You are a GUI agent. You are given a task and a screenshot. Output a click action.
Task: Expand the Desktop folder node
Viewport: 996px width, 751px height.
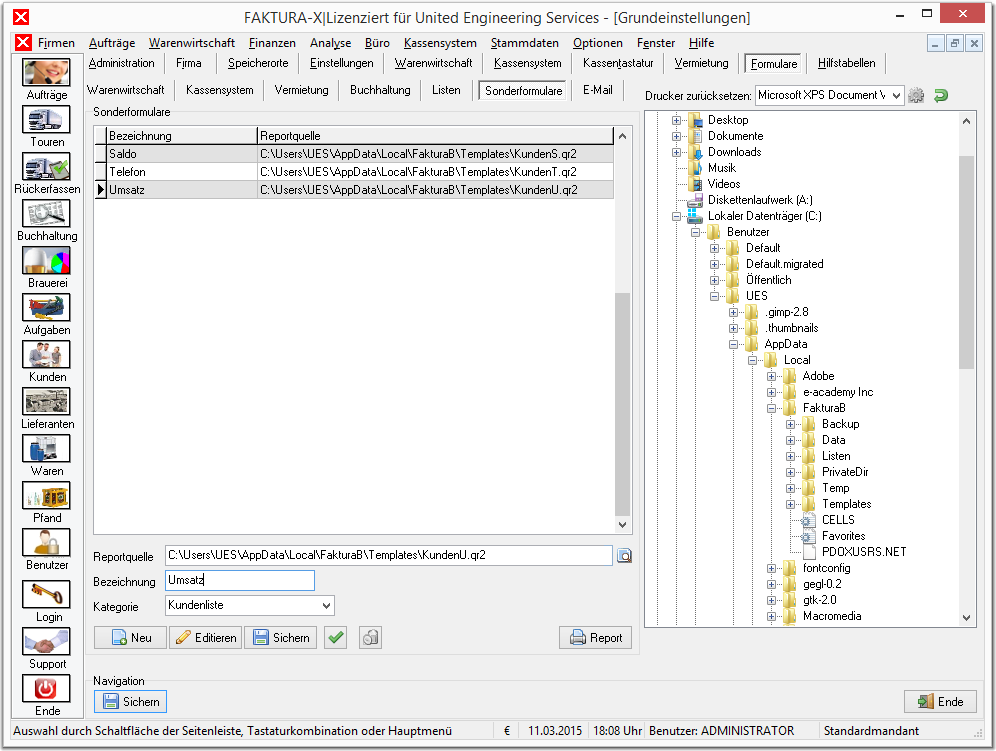[x=676, y=120]
